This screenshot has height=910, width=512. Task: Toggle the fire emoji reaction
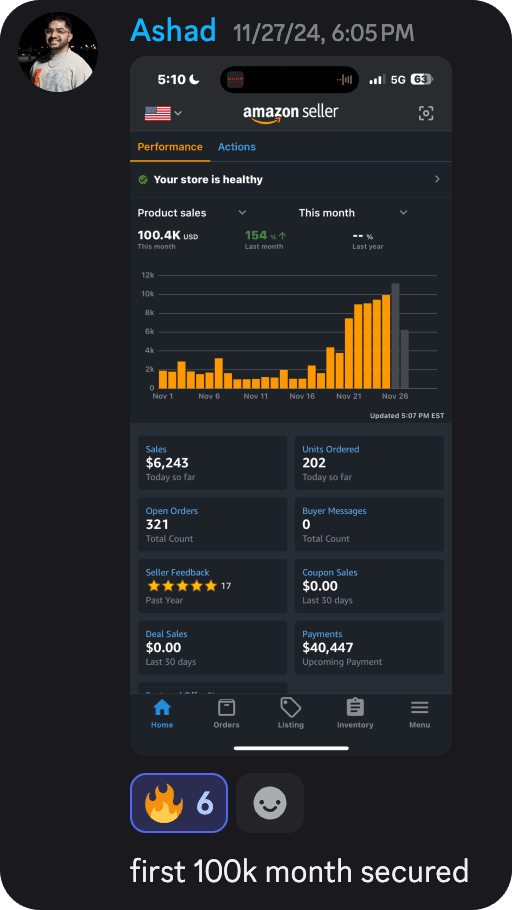(x=179, y=803)
